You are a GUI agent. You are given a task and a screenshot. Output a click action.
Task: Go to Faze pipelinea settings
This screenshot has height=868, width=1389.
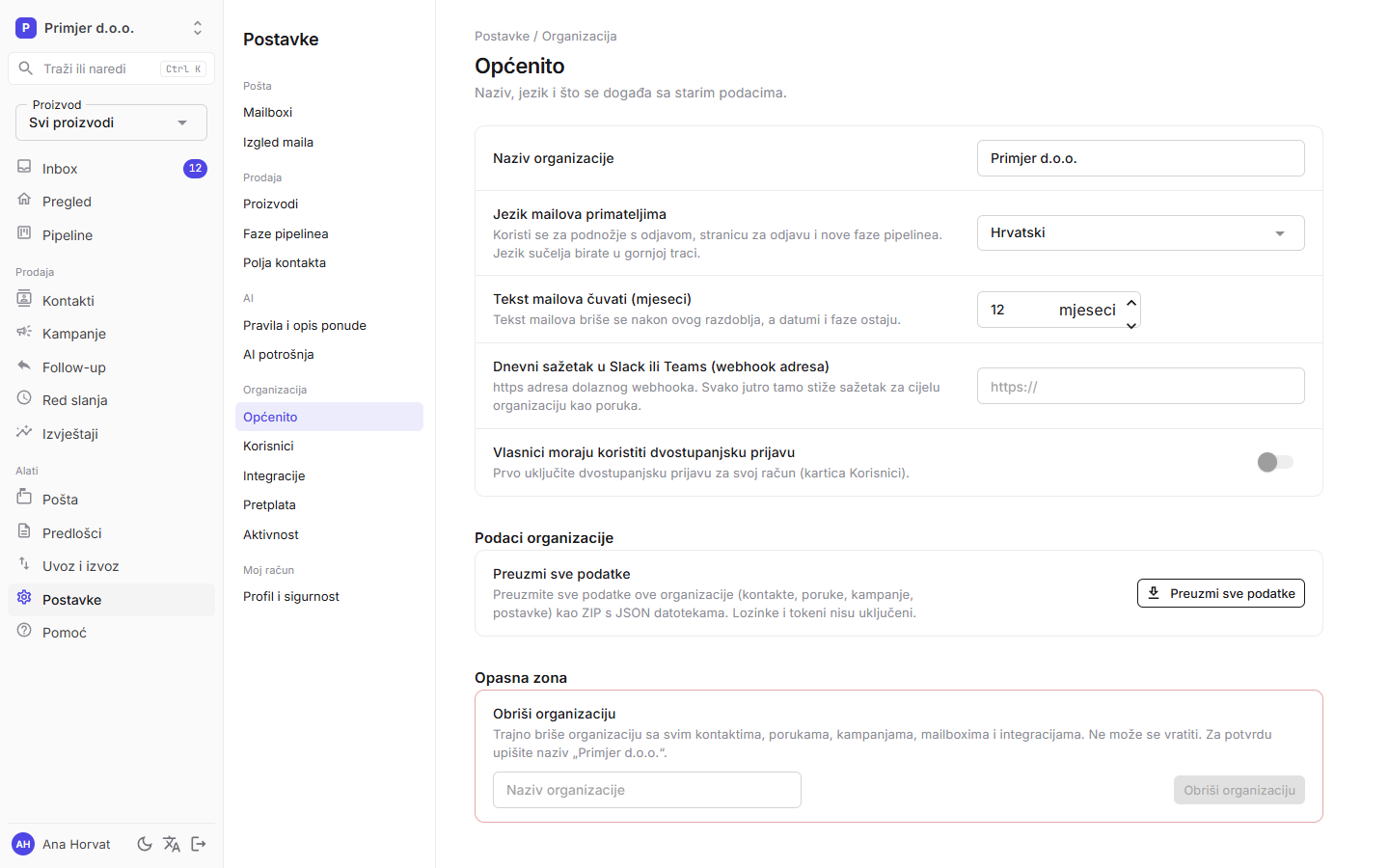point(329,233)
